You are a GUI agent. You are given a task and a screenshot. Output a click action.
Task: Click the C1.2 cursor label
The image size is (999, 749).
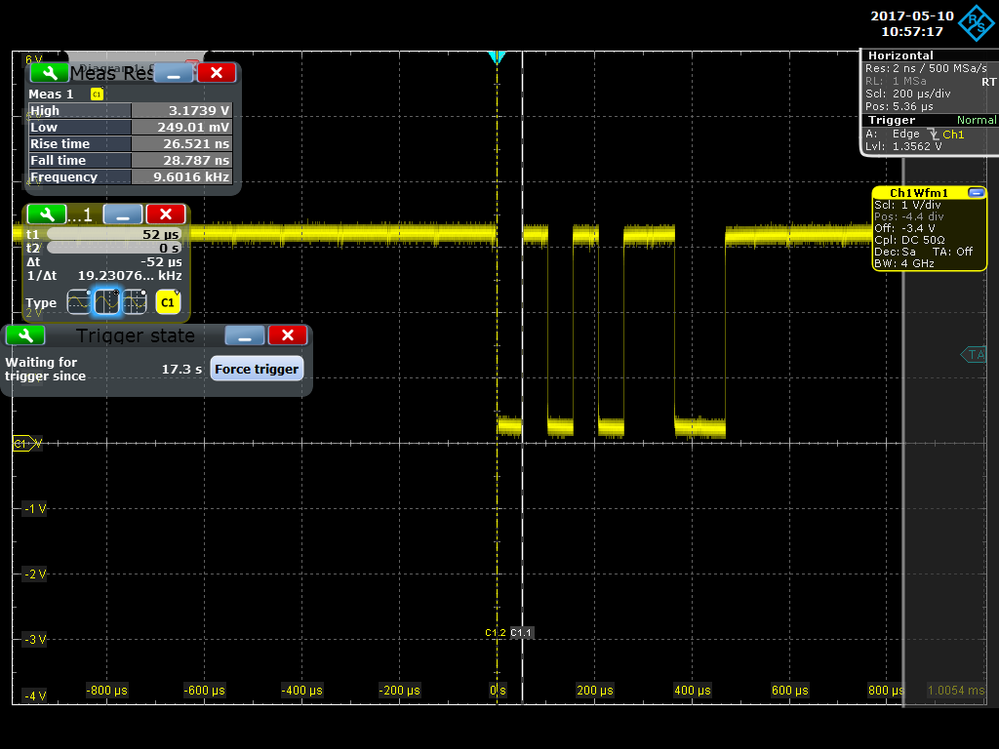(495, 632)
